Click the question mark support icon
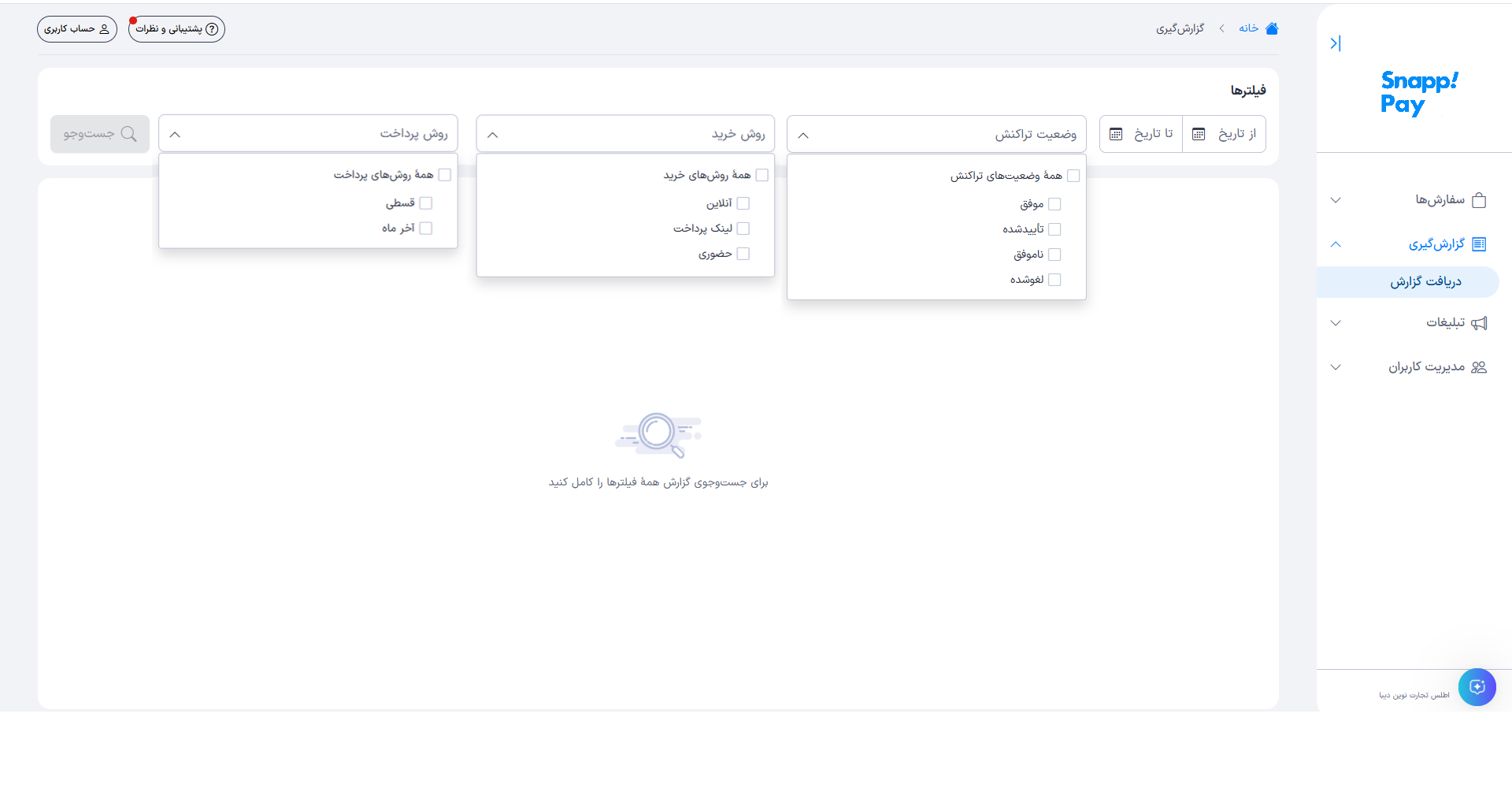This screenshot has height=788, width=1512. pyautogui.click(x=212, y=29)
